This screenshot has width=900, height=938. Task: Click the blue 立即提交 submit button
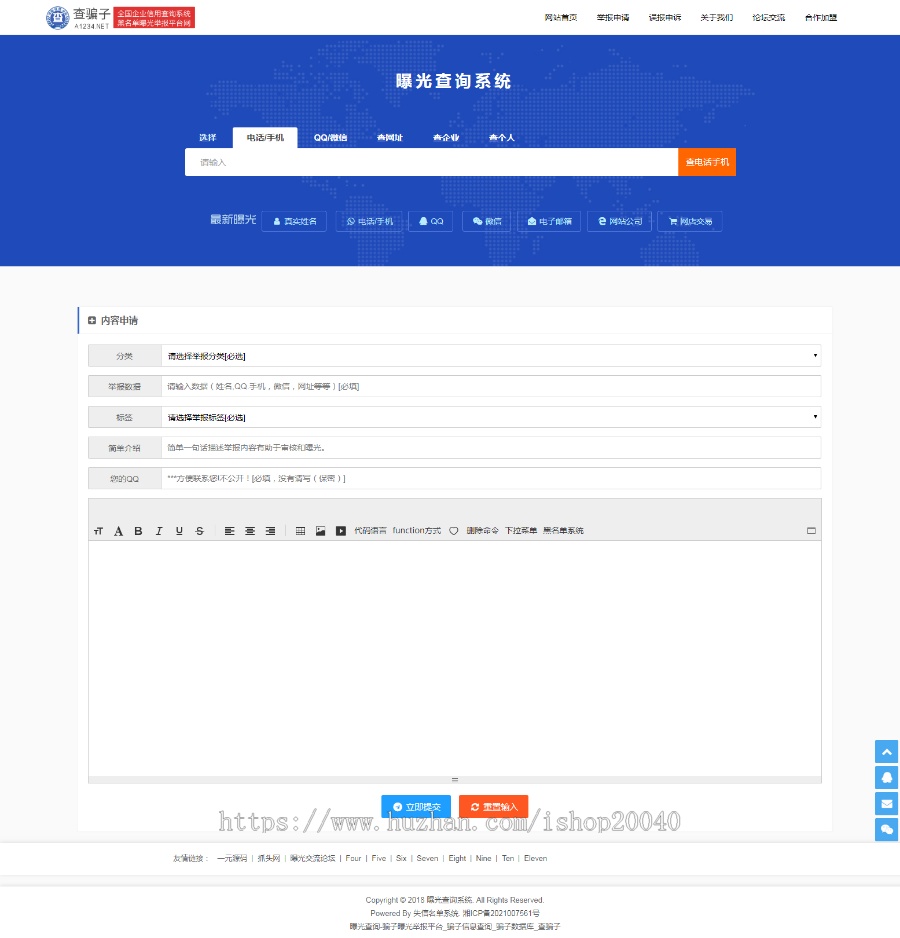[416, 806]
